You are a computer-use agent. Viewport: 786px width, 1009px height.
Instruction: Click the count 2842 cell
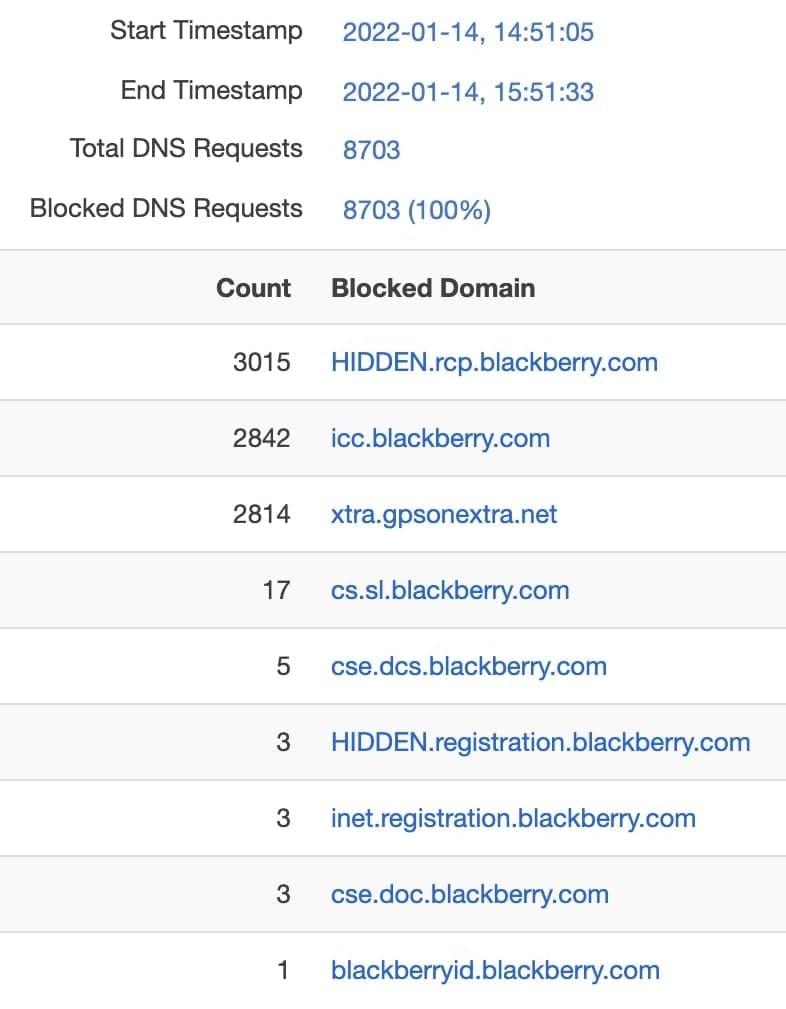(261, 438)
